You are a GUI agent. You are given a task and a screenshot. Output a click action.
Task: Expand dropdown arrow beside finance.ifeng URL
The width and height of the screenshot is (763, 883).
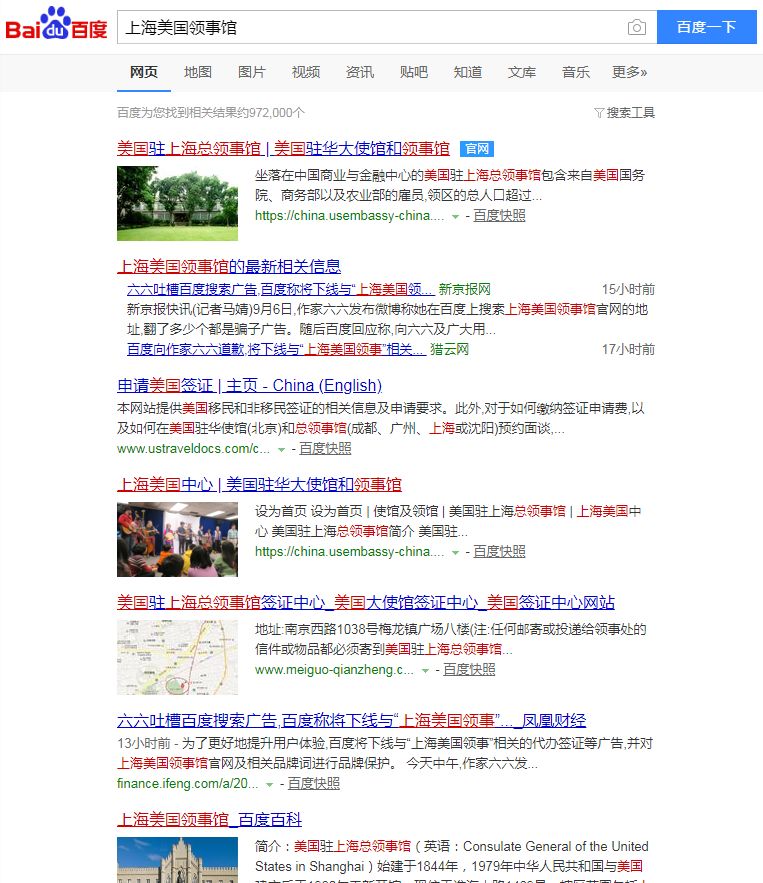(270, 784)
